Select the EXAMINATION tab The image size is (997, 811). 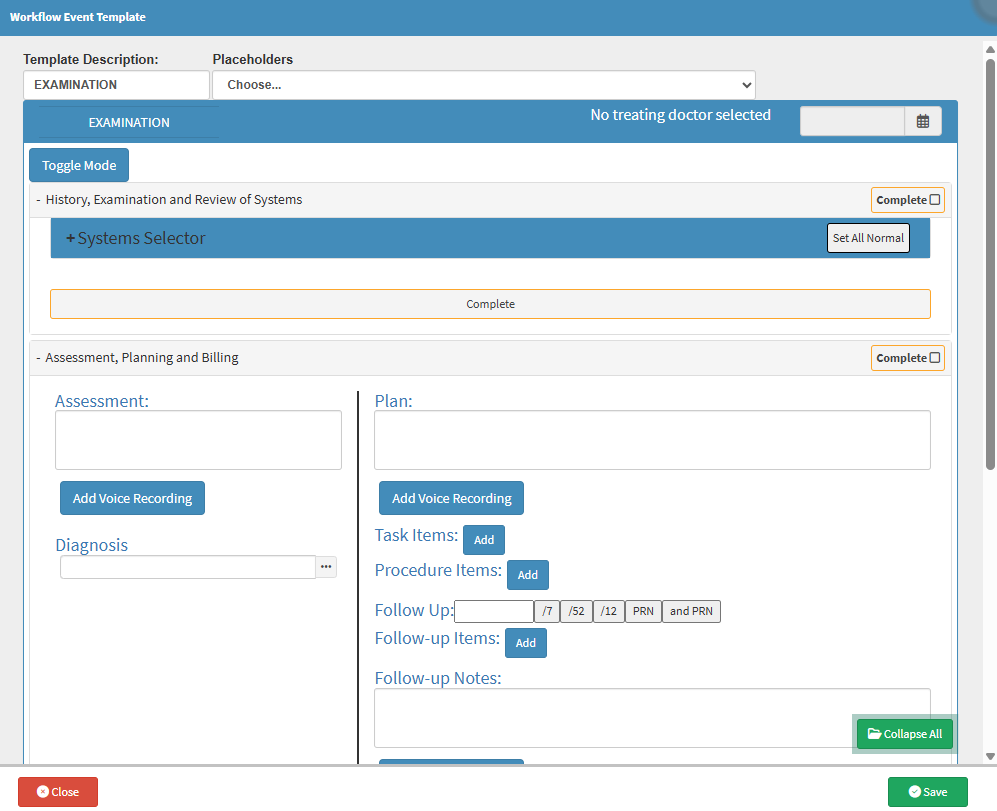coord(129,123)
